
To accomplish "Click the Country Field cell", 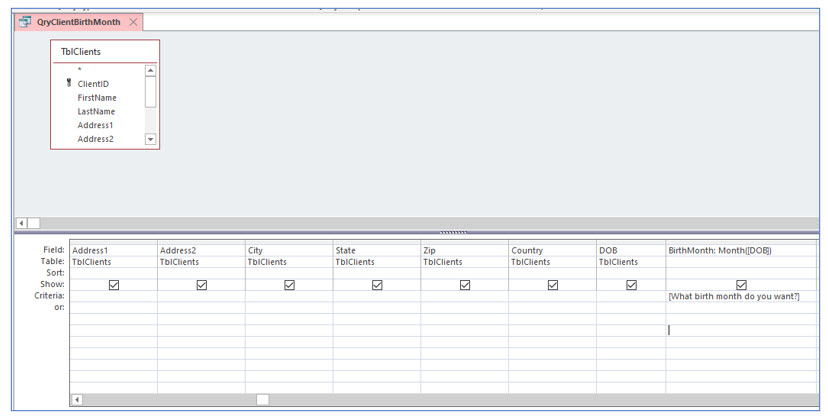I will [x=553, y=250].
